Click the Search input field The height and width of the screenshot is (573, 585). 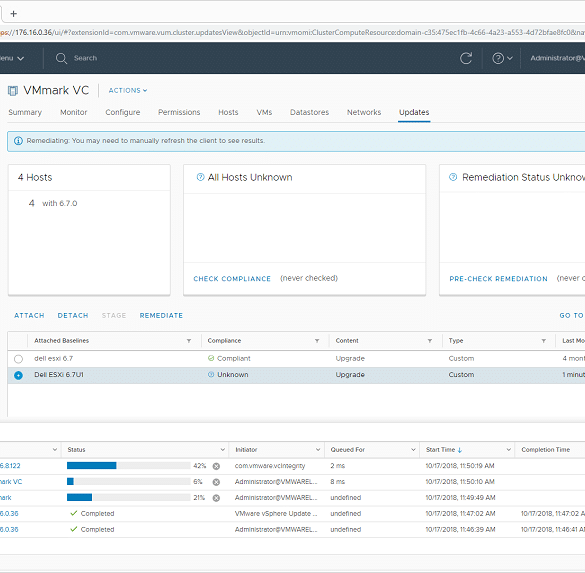85,58
